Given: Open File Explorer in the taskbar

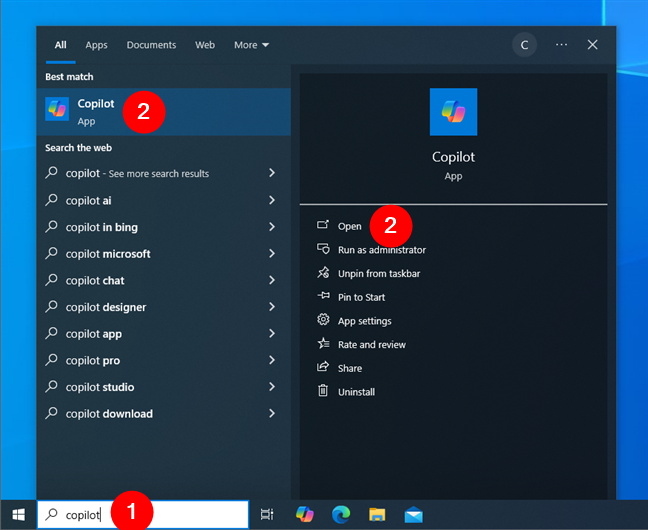Looking at the screenshot, I should [377, 514].
